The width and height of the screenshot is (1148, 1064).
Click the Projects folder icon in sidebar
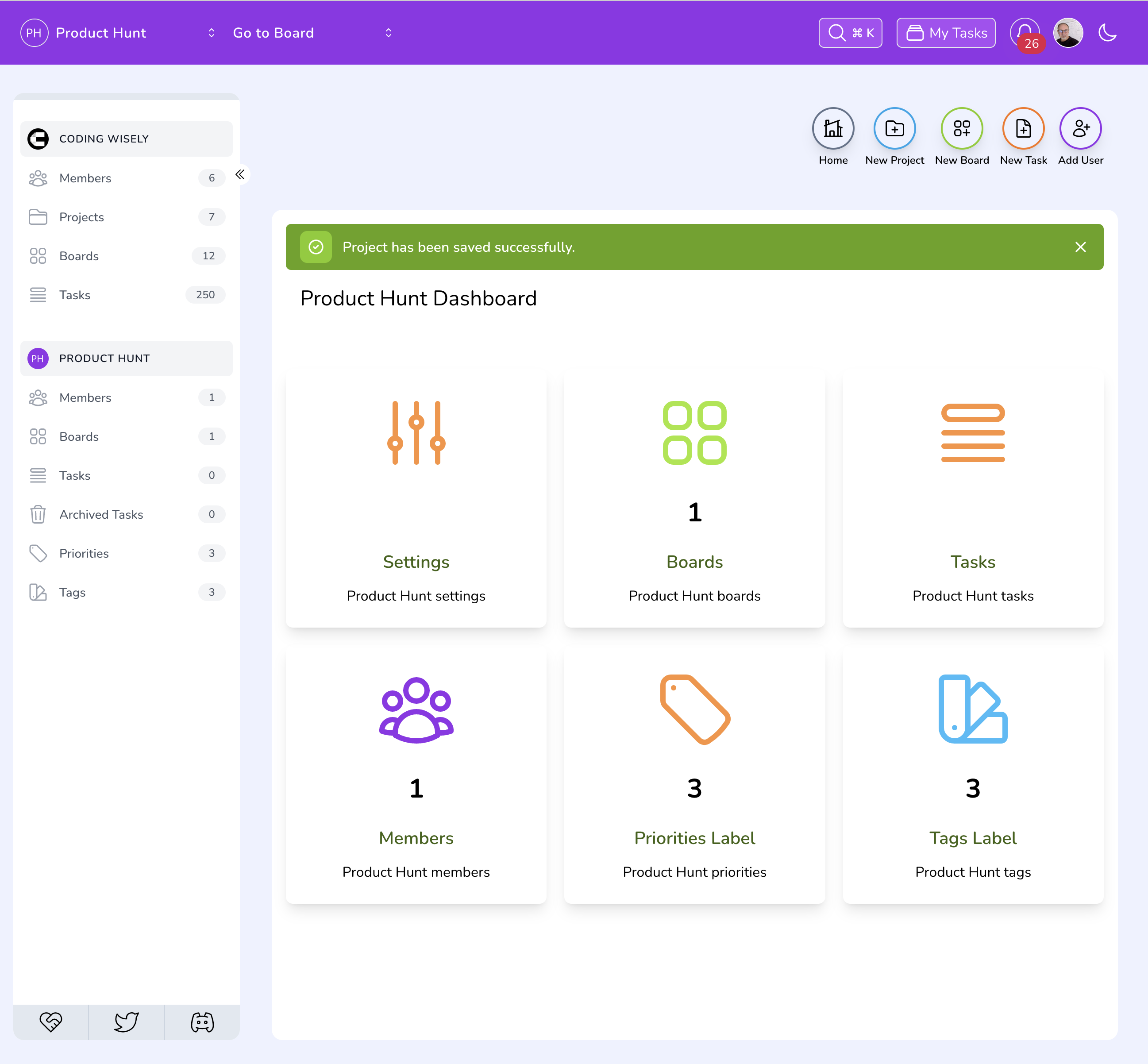pos(38,217)
